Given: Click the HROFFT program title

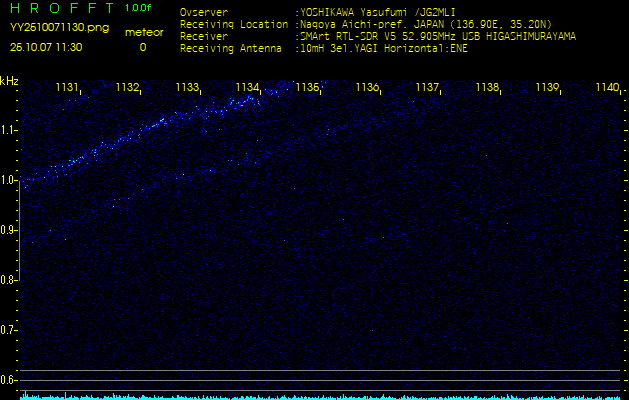Looking at the screenshot, I should [x=63, y=8].
